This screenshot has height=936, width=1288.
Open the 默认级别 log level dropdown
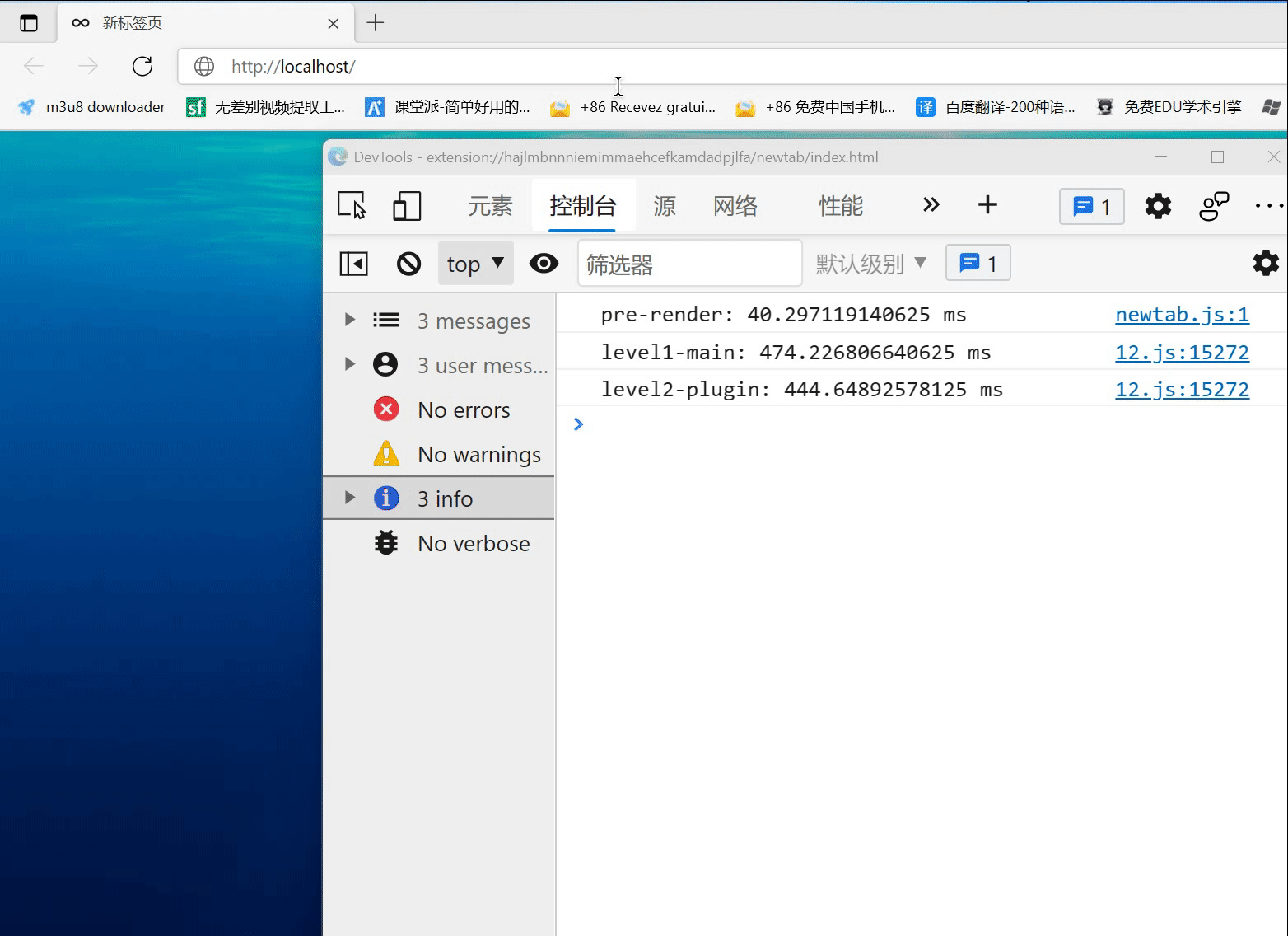click(870, 264)
